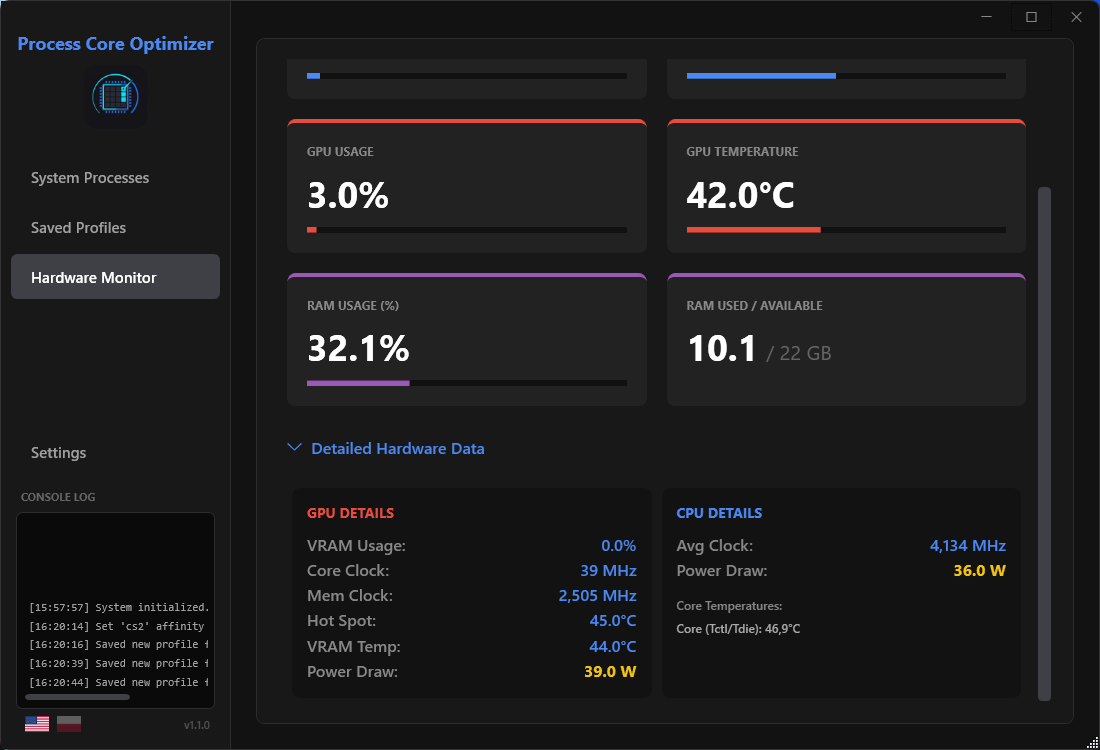Screen dimensions: 1100x750
Task: Click the GPU USAGE 3.0% value
Action: 348,195
